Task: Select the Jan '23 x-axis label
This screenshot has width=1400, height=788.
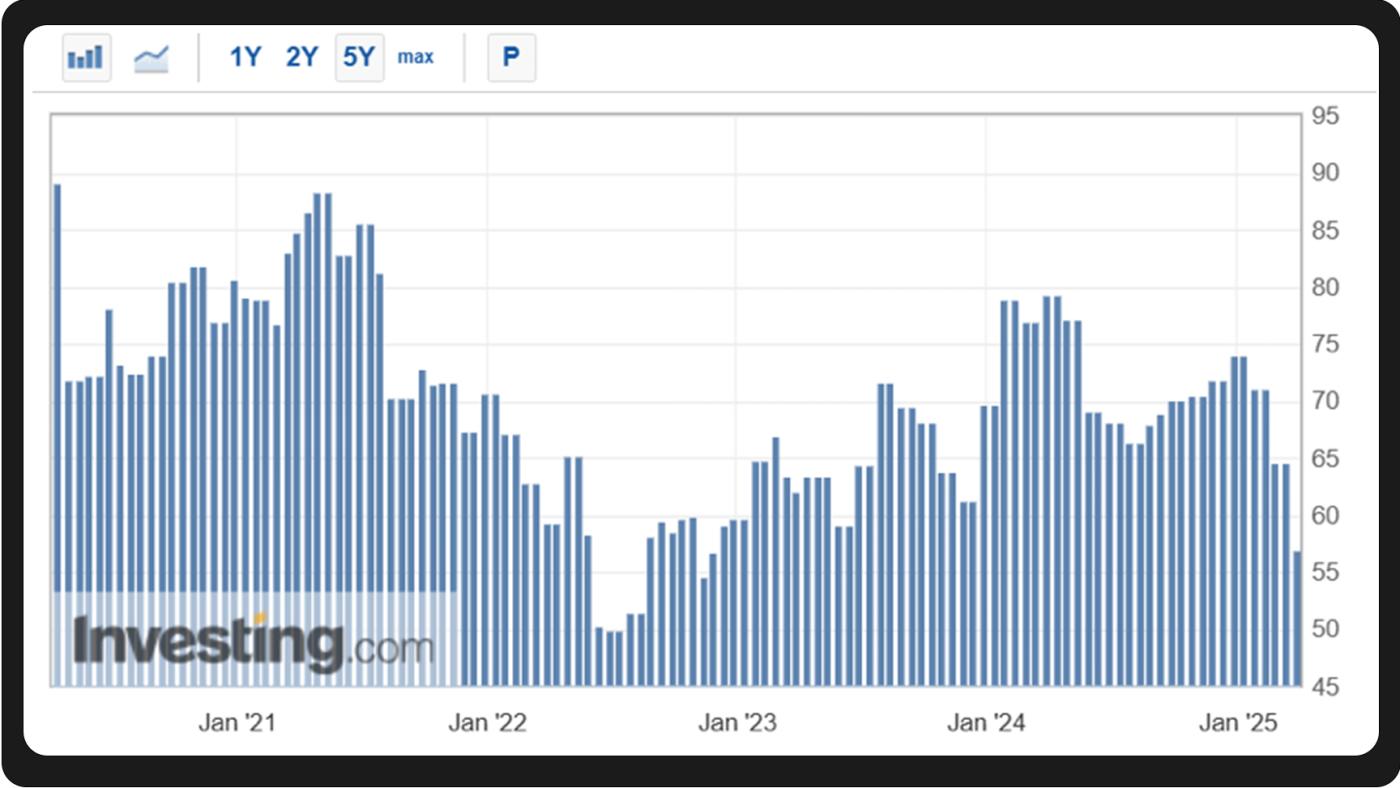Action: coord(736,723)
